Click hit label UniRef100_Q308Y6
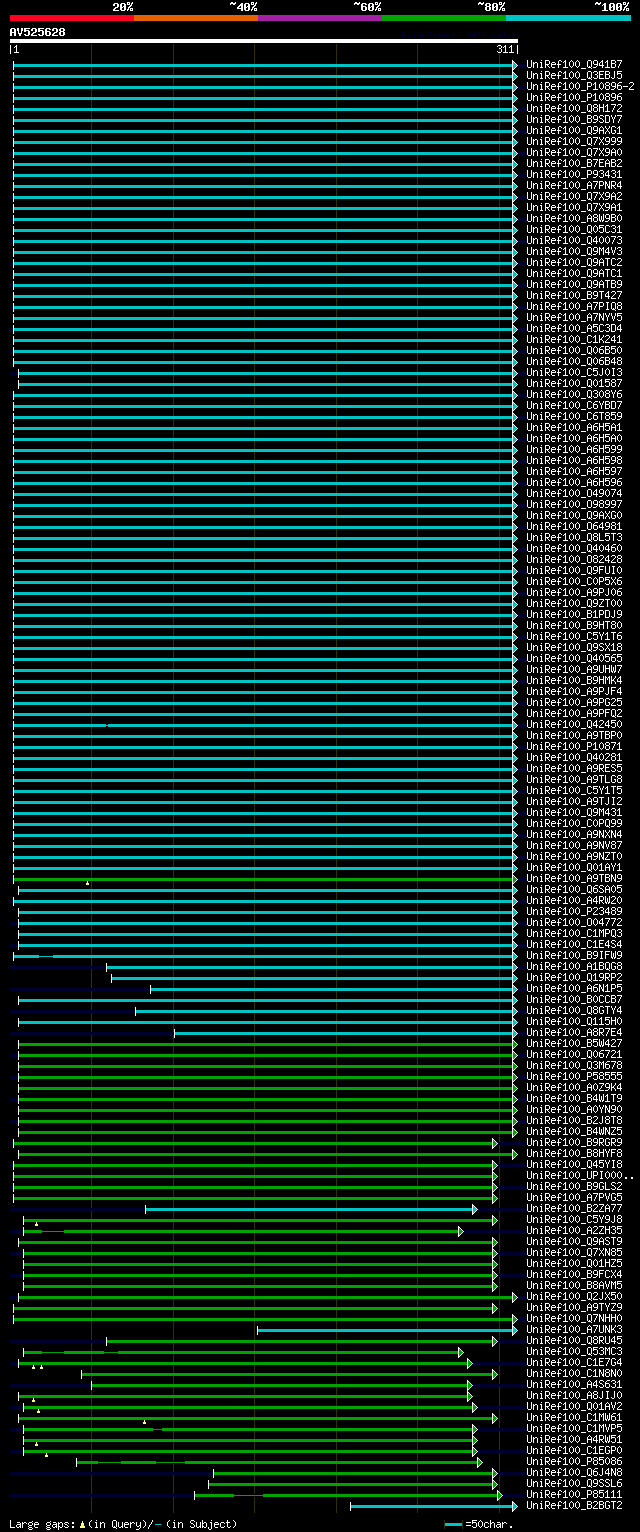 point(574,394)
